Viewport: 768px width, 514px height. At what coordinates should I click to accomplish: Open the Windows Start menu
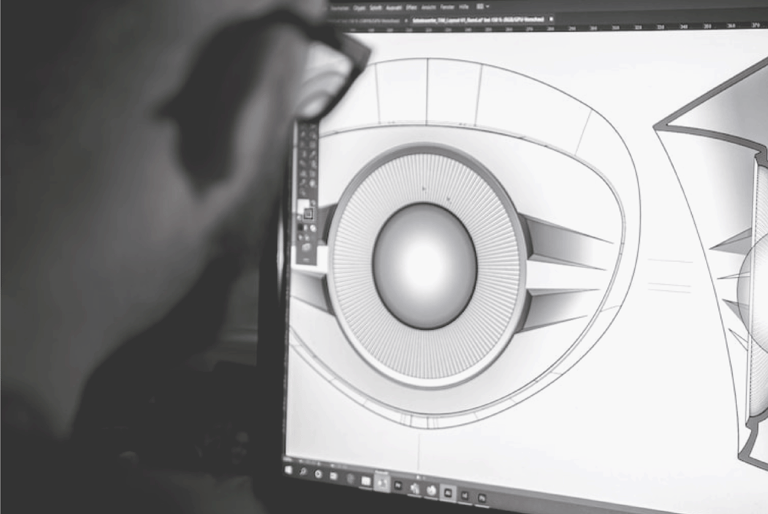click(288, 470)
